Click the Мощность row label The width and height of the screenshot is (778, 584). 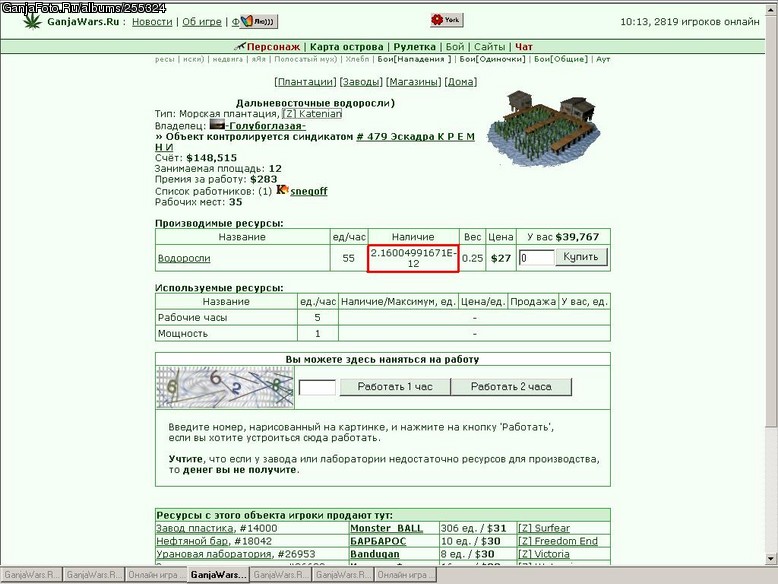183,333
